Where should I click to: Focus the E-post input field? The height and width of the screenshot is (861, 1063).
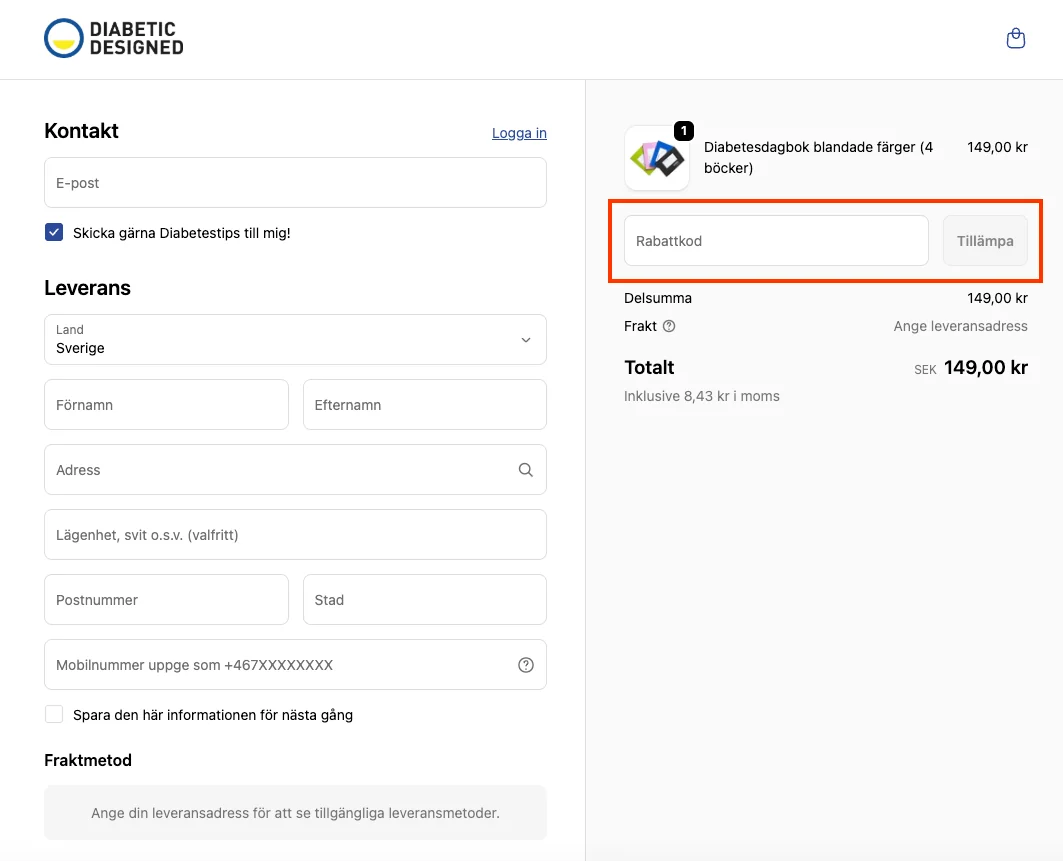tap(295, 183)
